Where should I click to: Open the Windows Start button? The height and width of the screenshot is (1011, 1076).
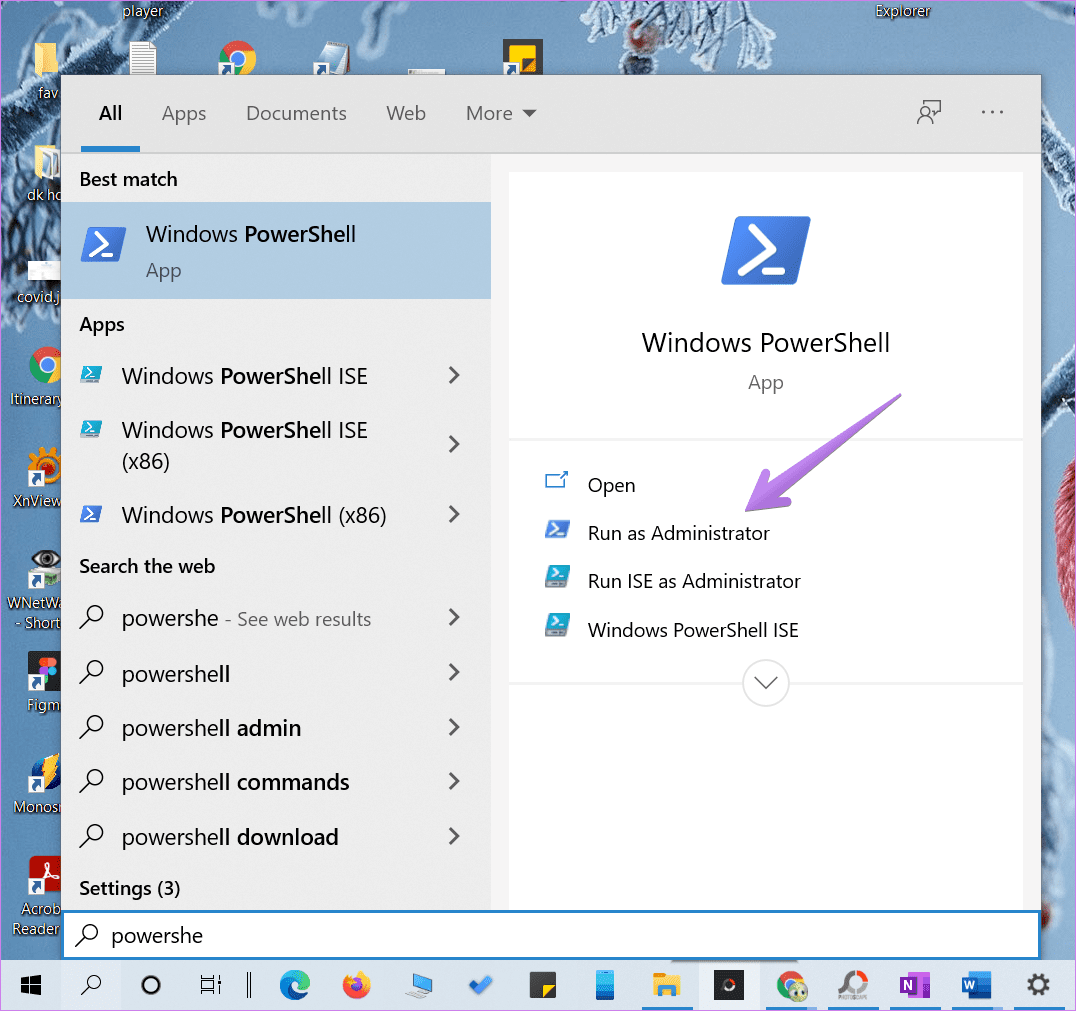click(31, 986)
